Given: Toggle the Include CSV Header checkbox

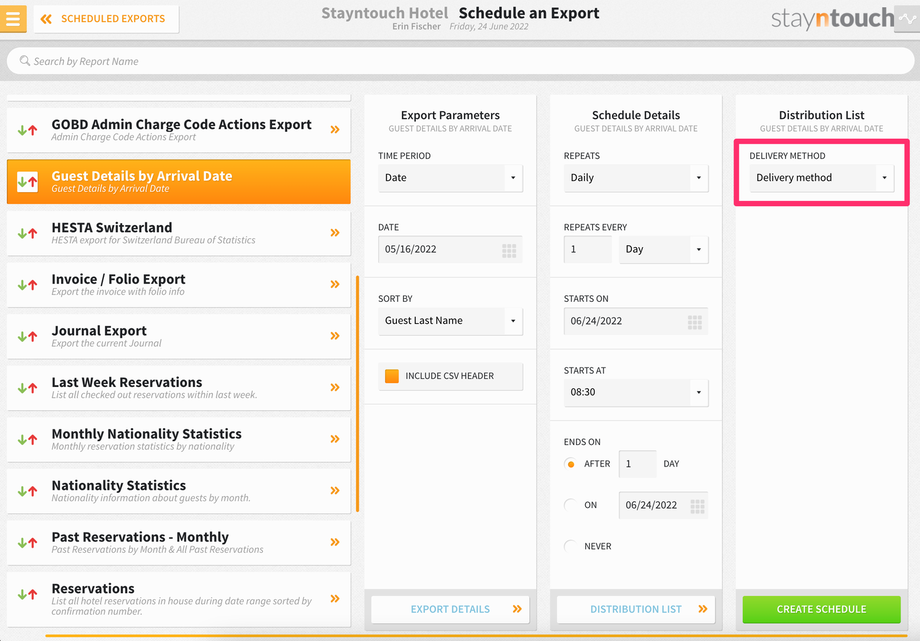Looking at the screenshot, I should [x=391, y=376].
